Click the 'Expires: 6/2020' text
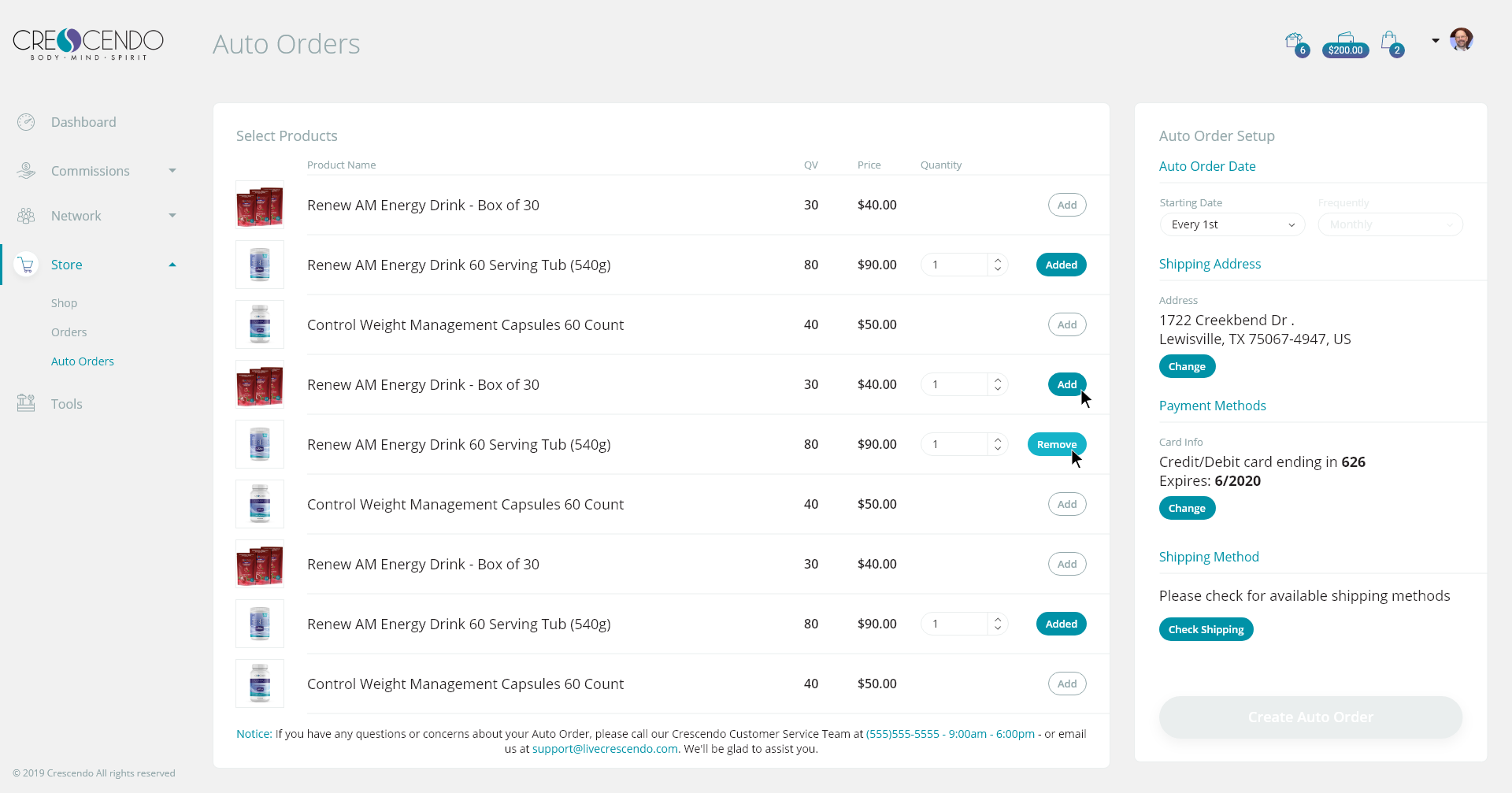The height and width of the screenshot is (793, 1512). [x=1210, y=480]
